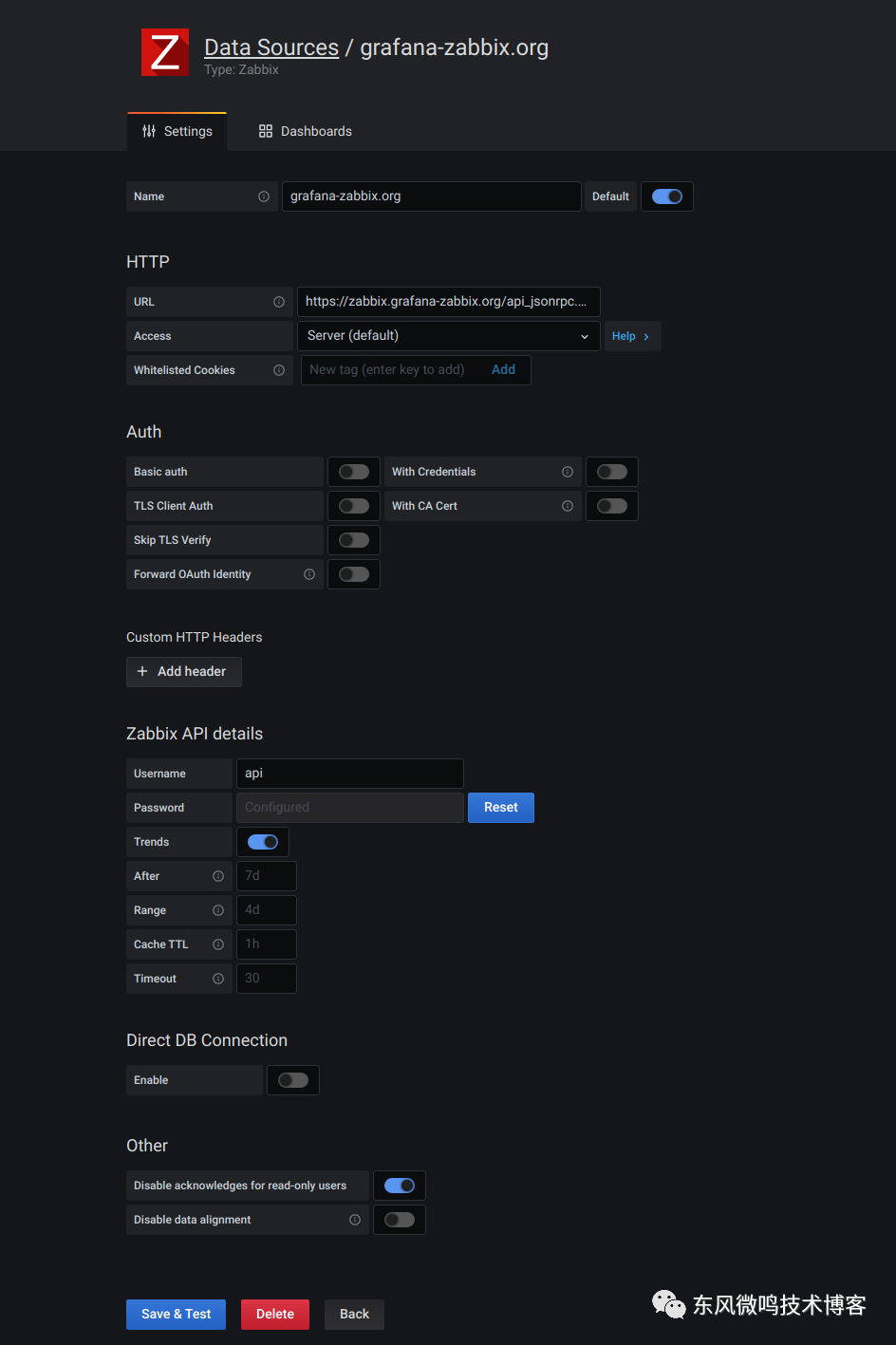
Task: Select the Settings tab
Action: (177, 130)
